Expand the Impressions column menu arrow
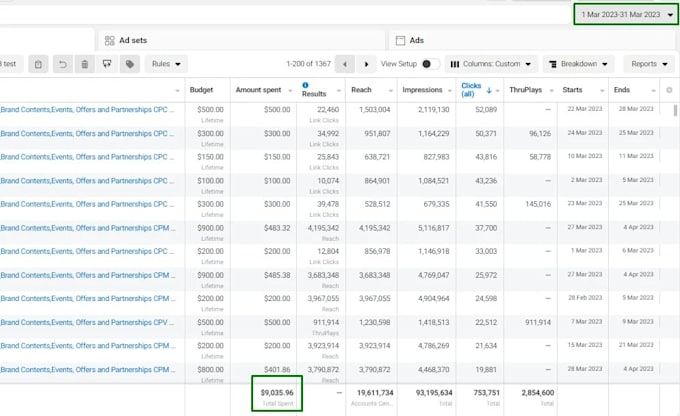The height and width of the screenshot is (416, 680). tap(450, 91)
